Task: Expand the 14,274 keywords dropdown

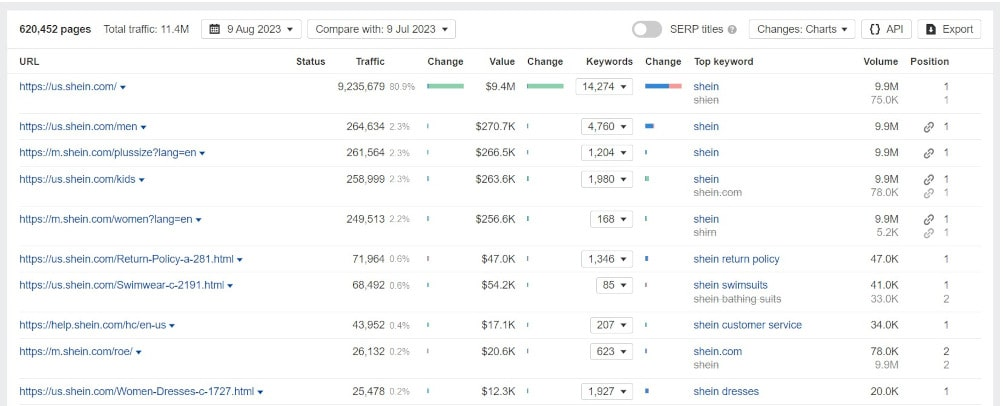Action: pos(606,87)
